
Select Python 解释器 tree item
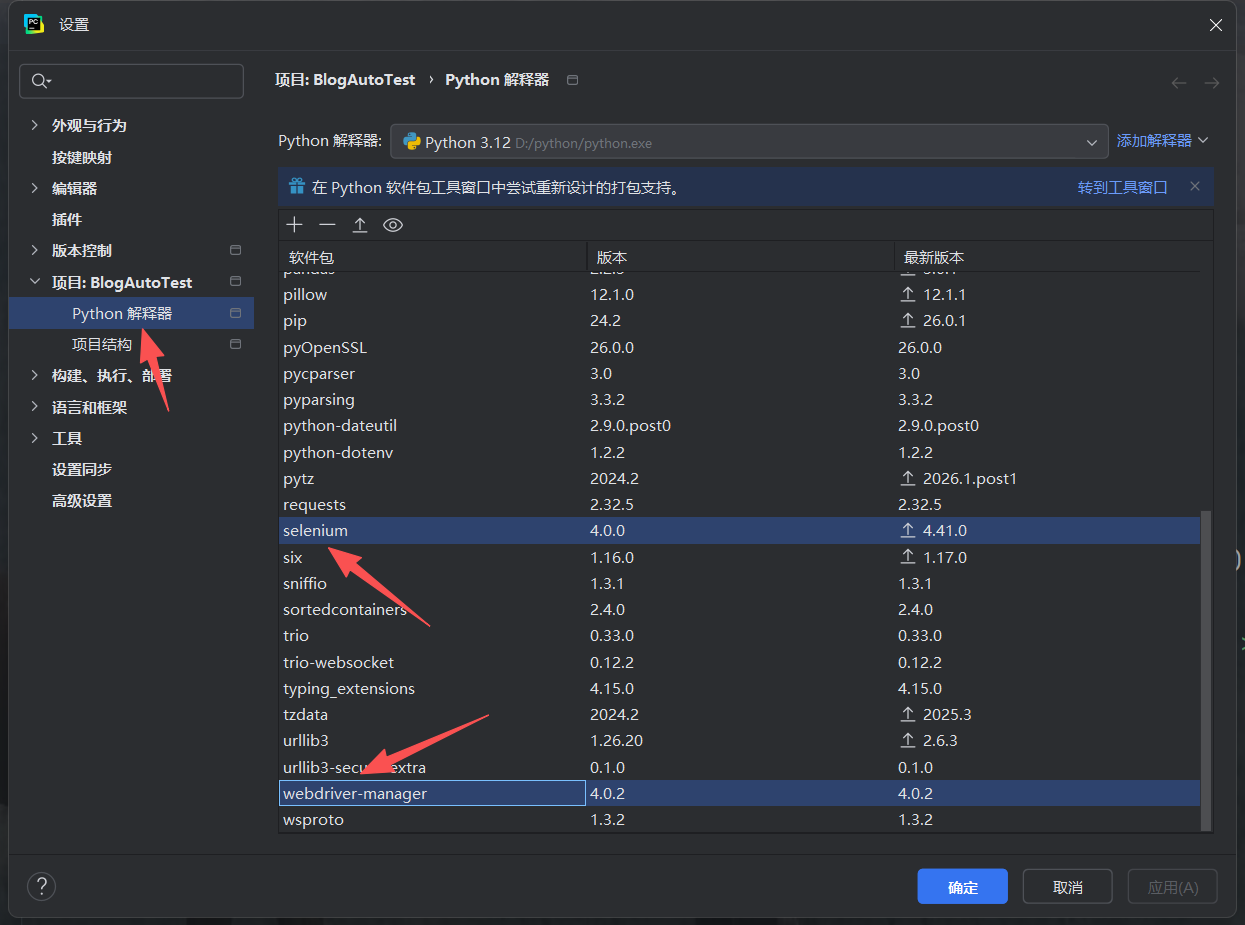[131, 313]
